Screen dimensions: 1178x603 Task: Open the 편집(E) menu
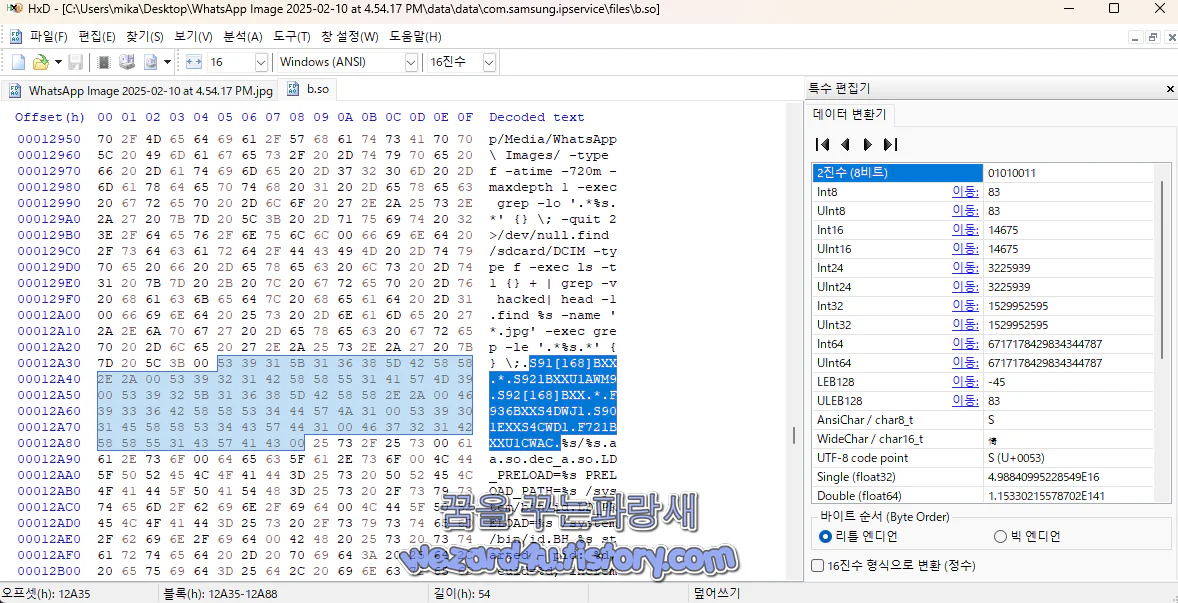[x=98, y=37]
